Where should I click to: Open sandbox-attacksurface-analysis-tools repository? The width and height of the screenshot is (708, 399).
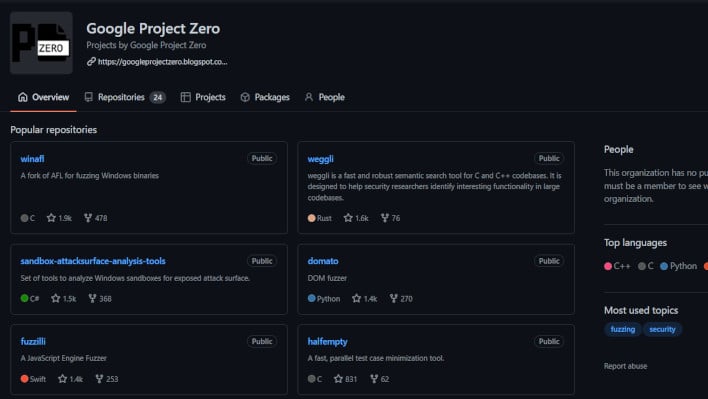tap(93, 261)
